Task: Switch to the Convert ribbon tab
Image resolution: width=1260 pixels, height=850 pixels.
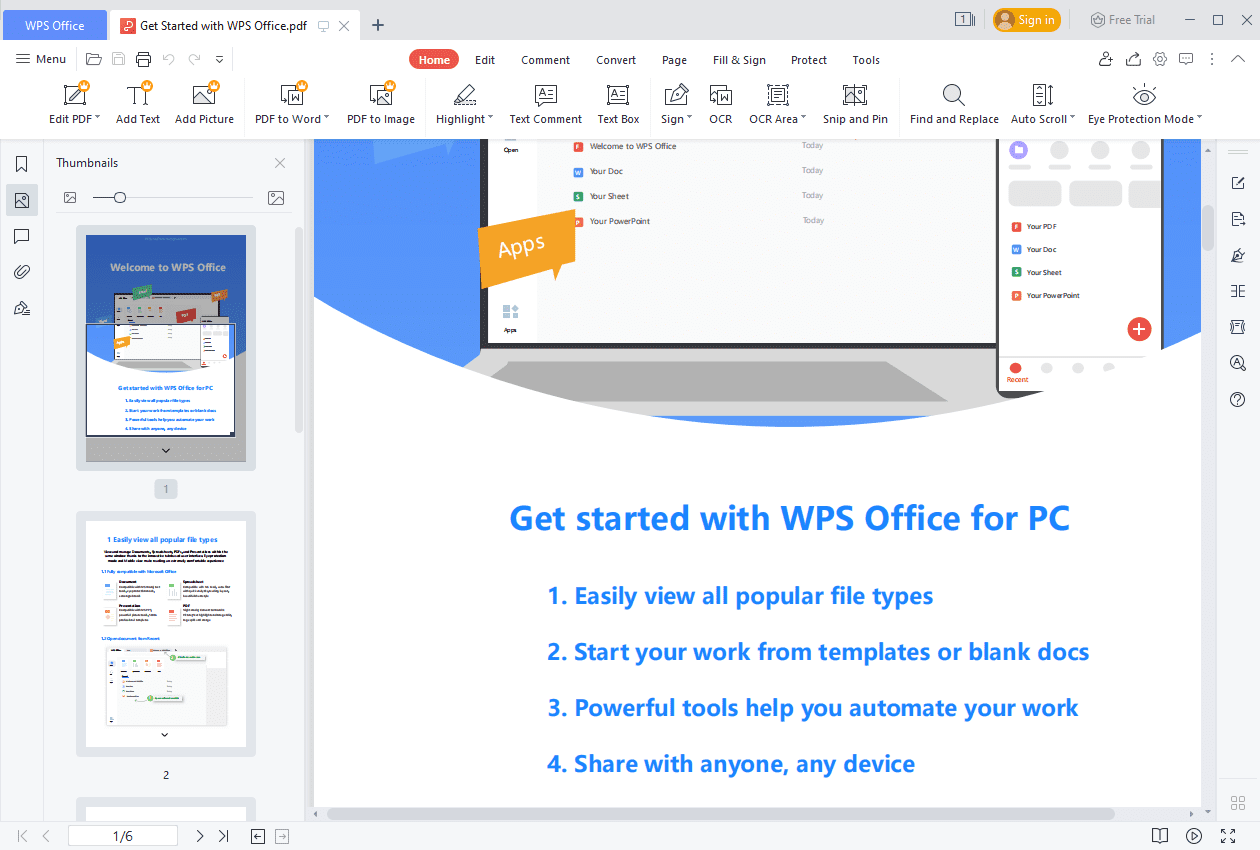Action: pos(615,59)
